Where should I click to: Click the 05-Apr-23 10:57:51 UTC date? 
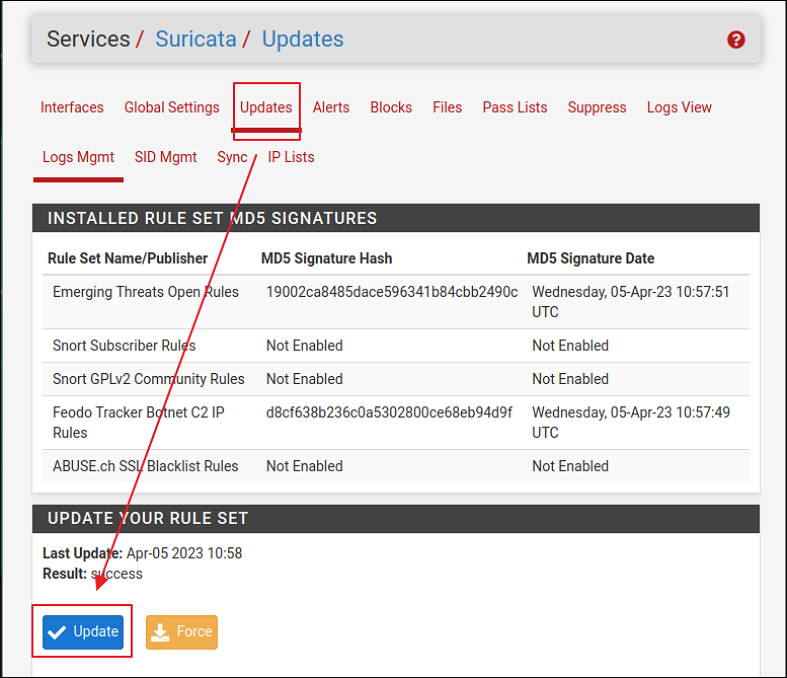click(x=631, y=302)
